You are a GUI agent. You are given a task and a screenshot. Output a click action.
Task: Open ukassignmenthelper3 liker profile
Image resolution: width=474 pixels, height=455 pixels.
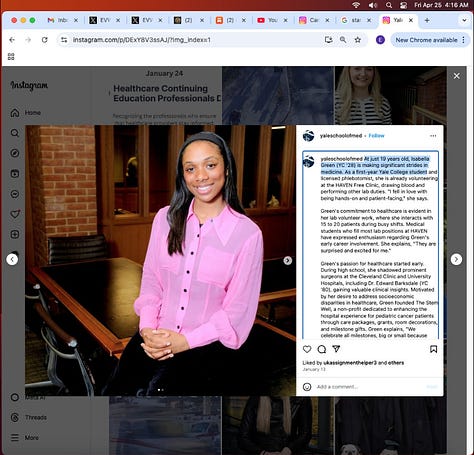(x=350, y=363)
